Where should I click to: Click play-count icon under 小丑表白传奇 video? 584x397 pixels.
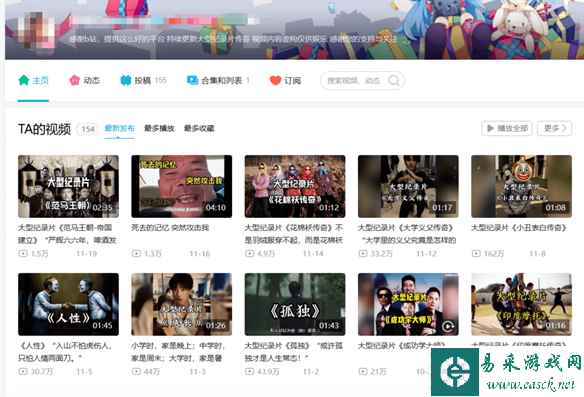coord(476,254)
